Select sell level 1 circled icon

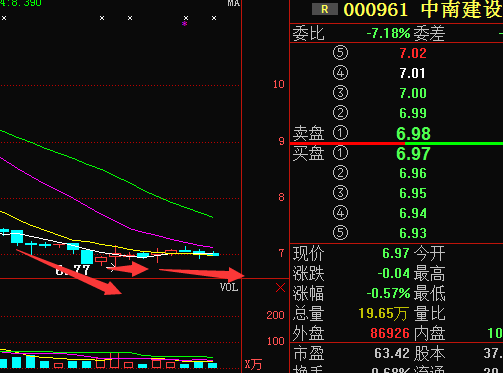340,133
